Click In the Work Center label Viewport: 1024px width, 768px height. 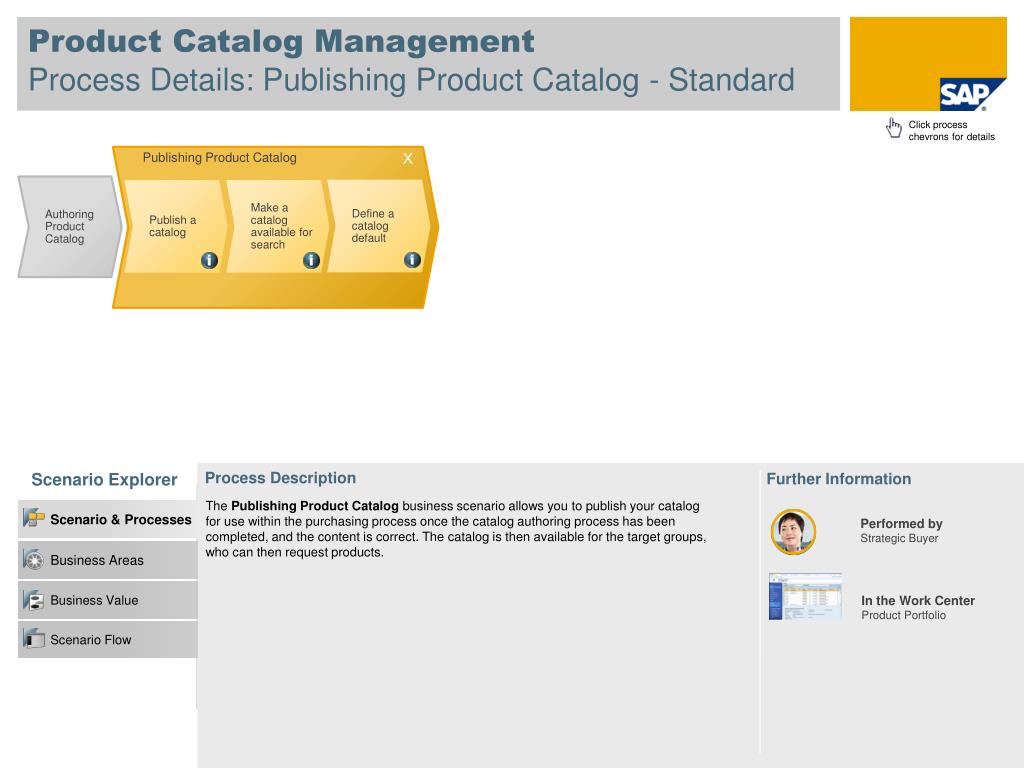point(918,600)
